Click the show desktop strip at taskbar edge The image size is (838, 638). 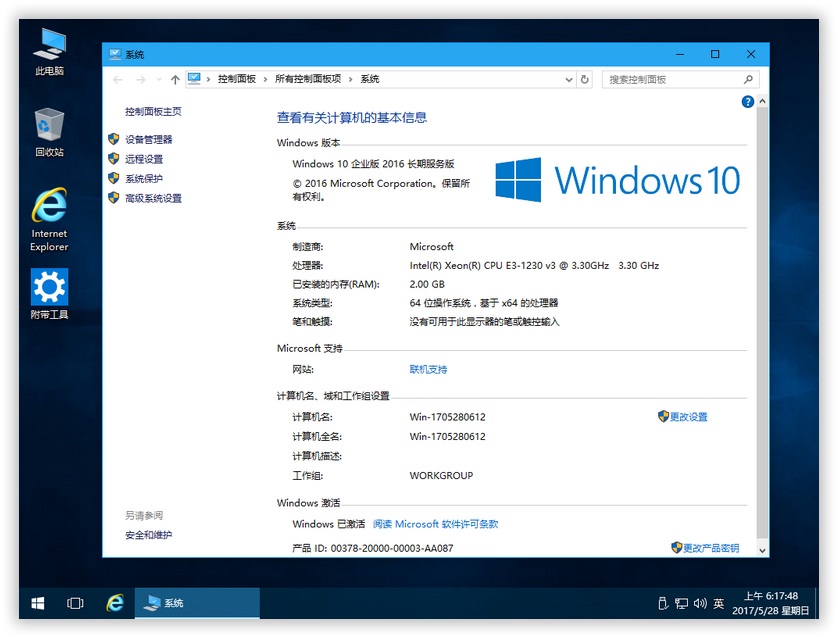pyautogui.click(x=817, y=603)
